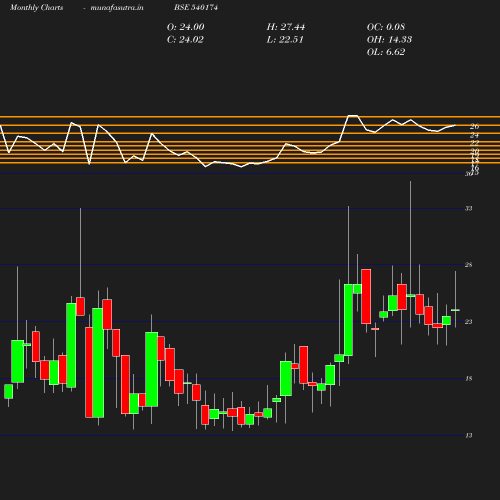Select the low value 'L: 22.51'
This screenshot has width=500, height=500.
285,40
